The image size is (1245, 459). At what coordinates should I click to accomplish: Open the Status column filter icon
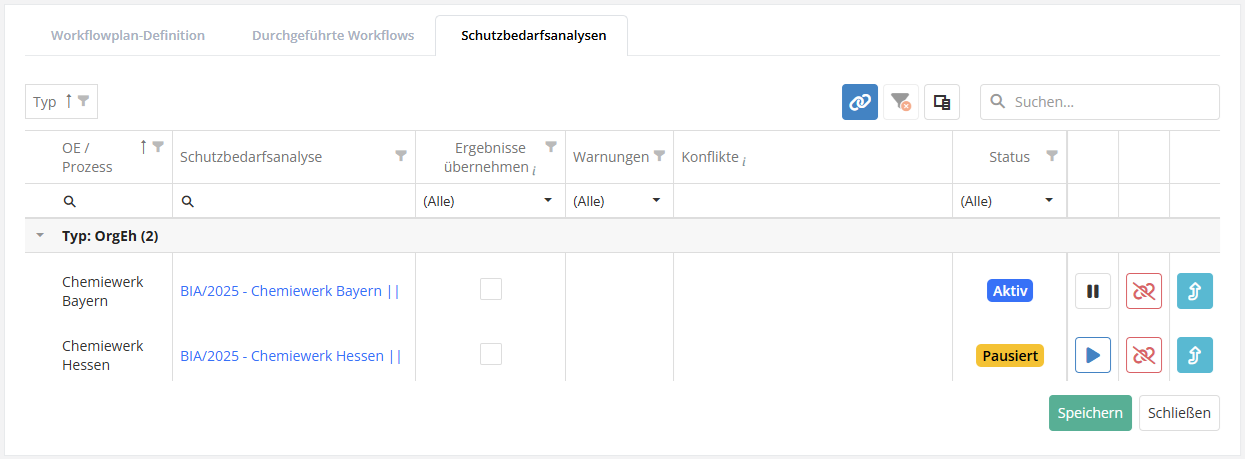[1051, 156]
